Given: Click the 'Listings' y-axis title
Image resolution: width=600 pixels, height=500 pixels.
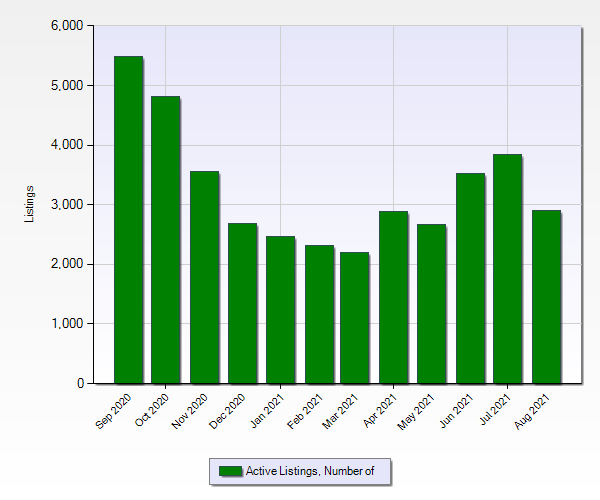Looking at the screenshot, I should 29,204.
